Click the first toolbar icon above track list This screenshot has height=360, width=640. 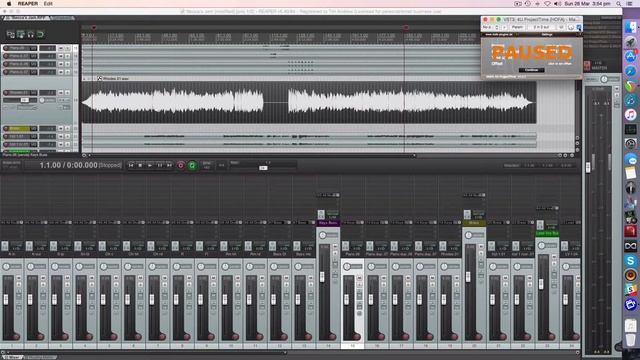click(x=11, y=34)
